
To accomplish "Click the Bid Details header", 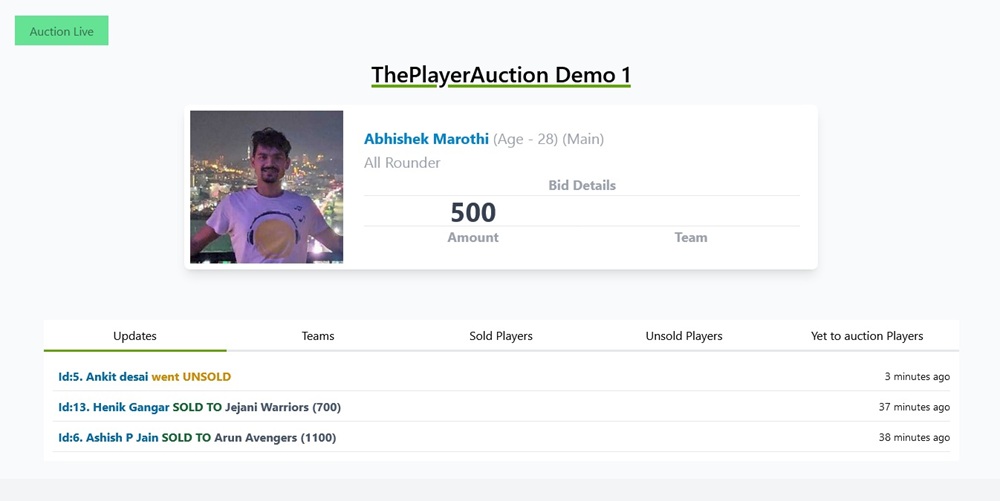I will 582,185.
